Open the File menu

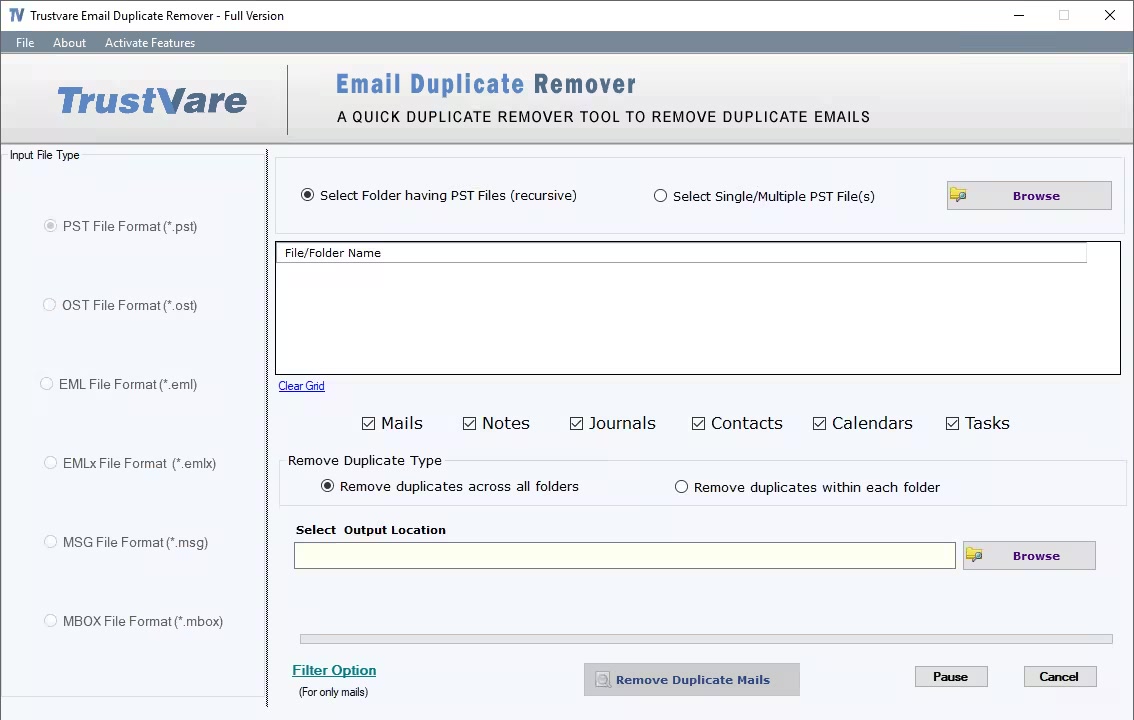click(x=25, y=43)
